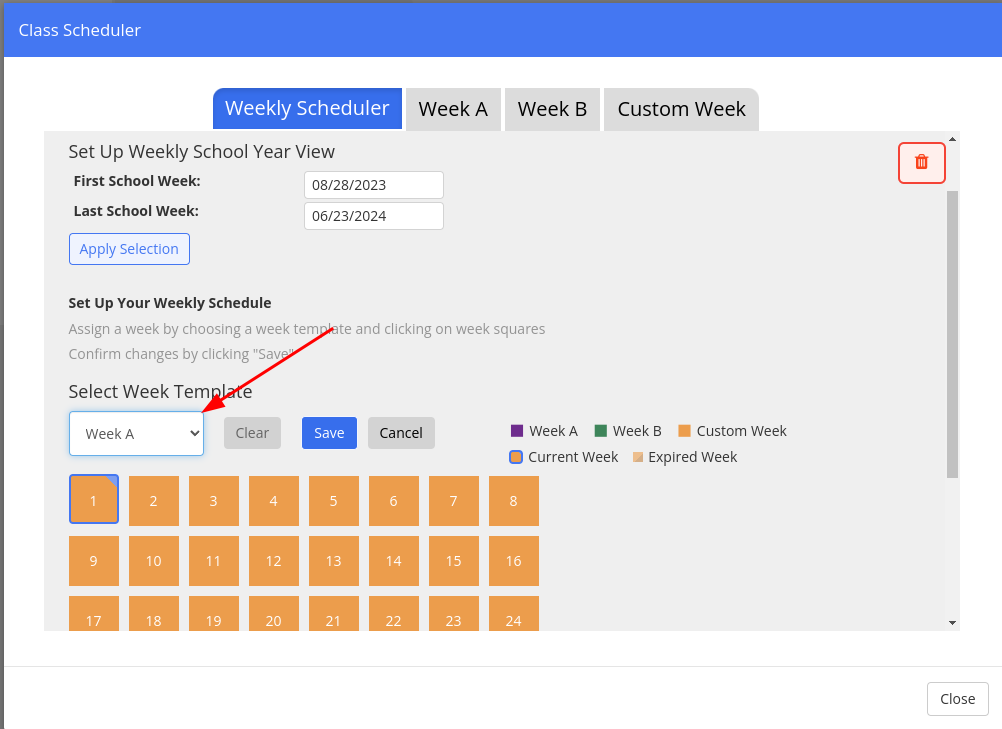Screen dimensions: 1002x729
Task: Click the Apply Selection button
Action: [129, 249]
